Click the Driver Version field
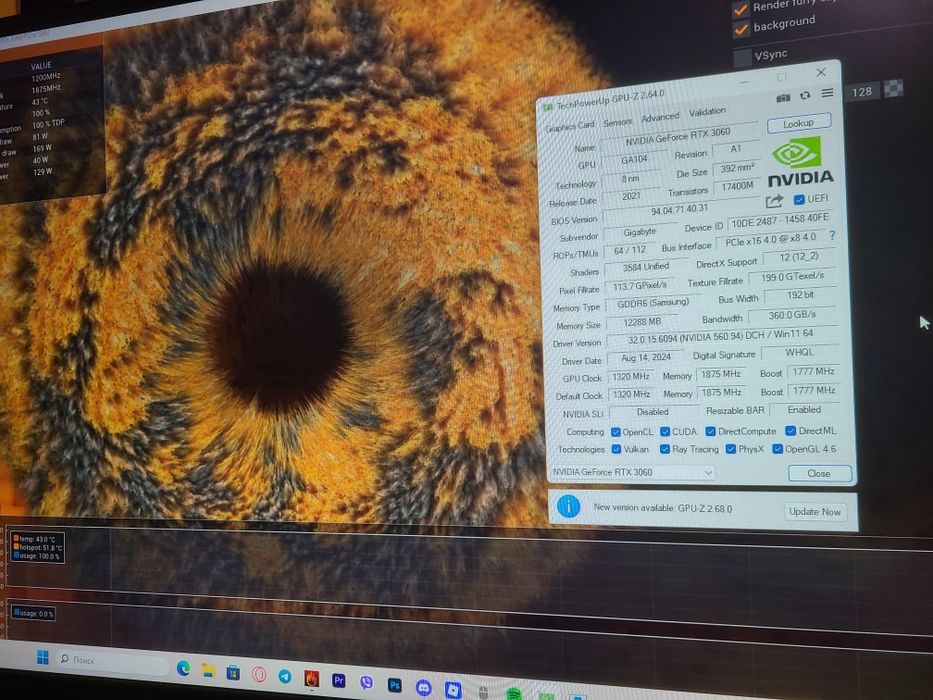 click(x=721, y=337)
